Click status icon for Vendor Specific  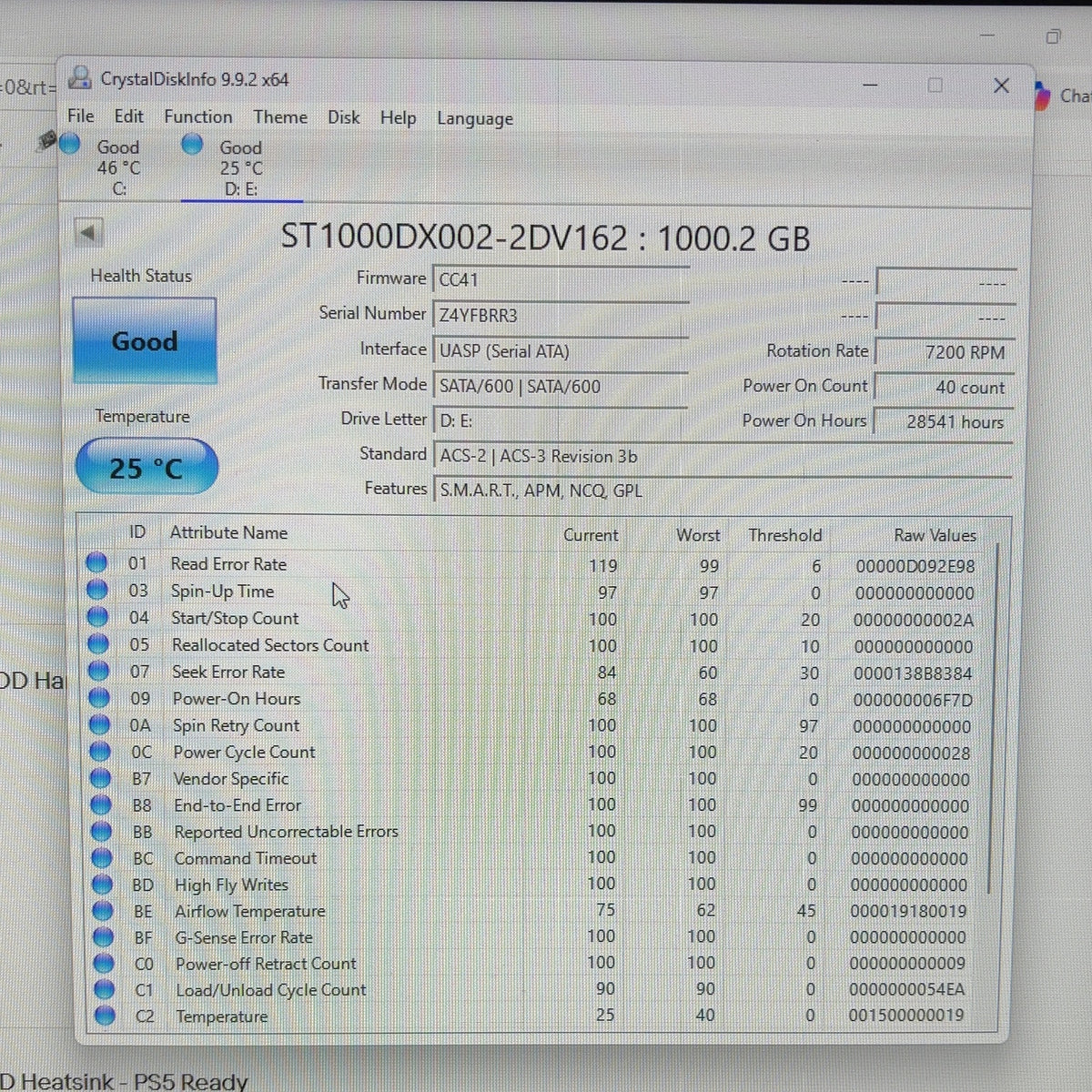coord(101,779)
